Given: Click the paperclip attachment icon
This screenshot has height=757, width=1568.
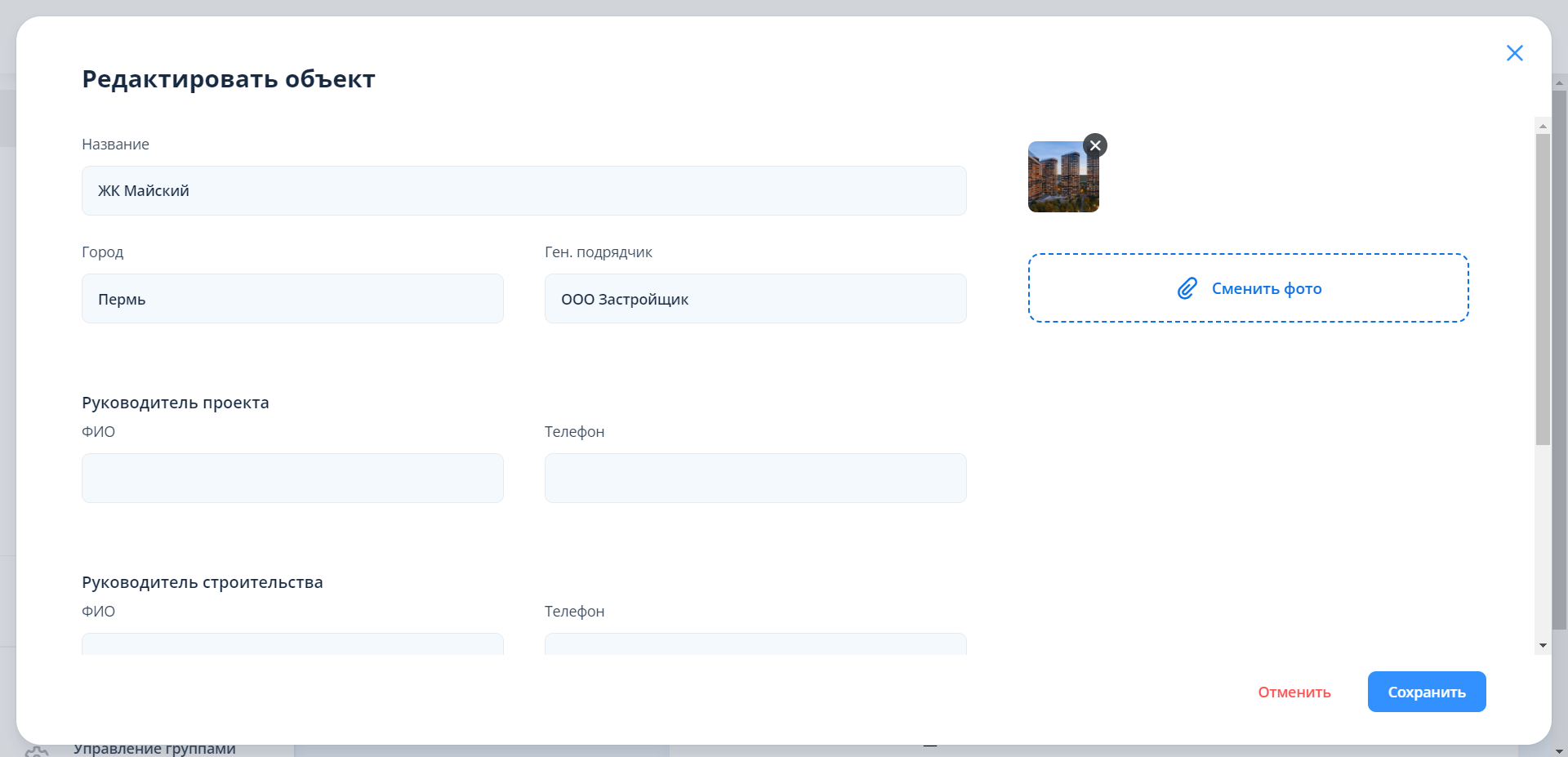Looking at the screenshot, I should [x=1187, y=288].
